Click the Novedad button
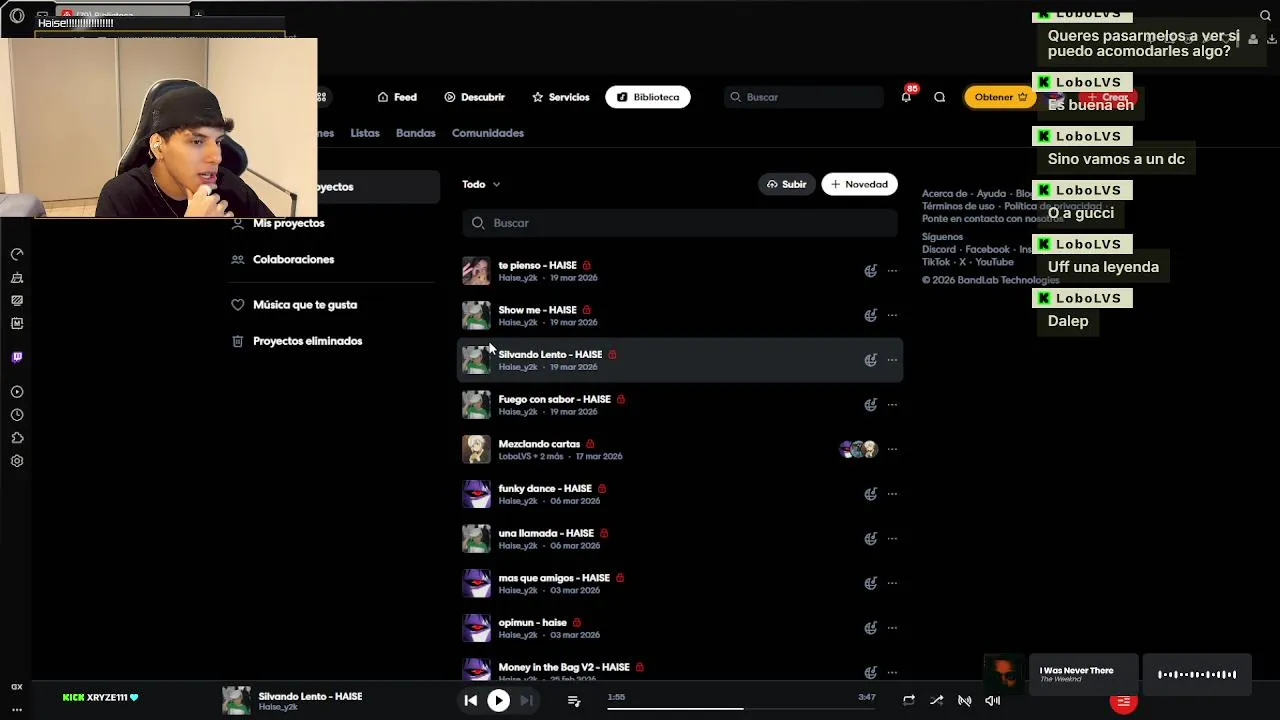The height and width of the screenshot is (720, 1280). pyautogui.click(x=860, y=184)
